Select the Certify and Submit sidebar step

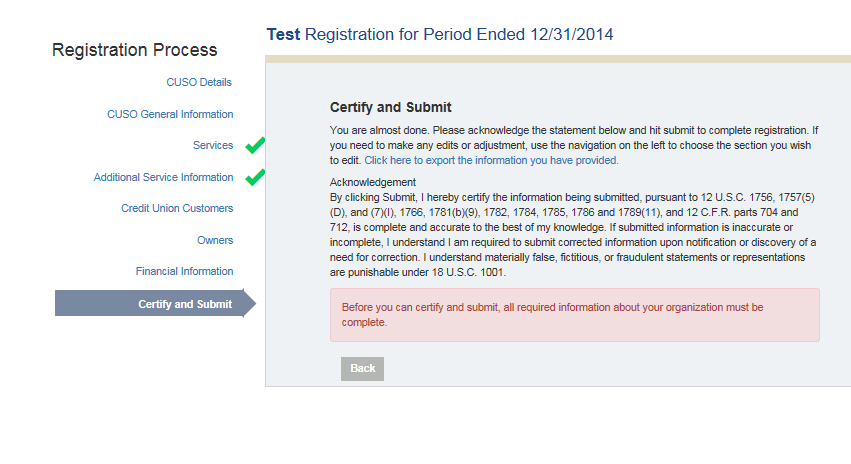pyautogui.click(x=185, y=304)
